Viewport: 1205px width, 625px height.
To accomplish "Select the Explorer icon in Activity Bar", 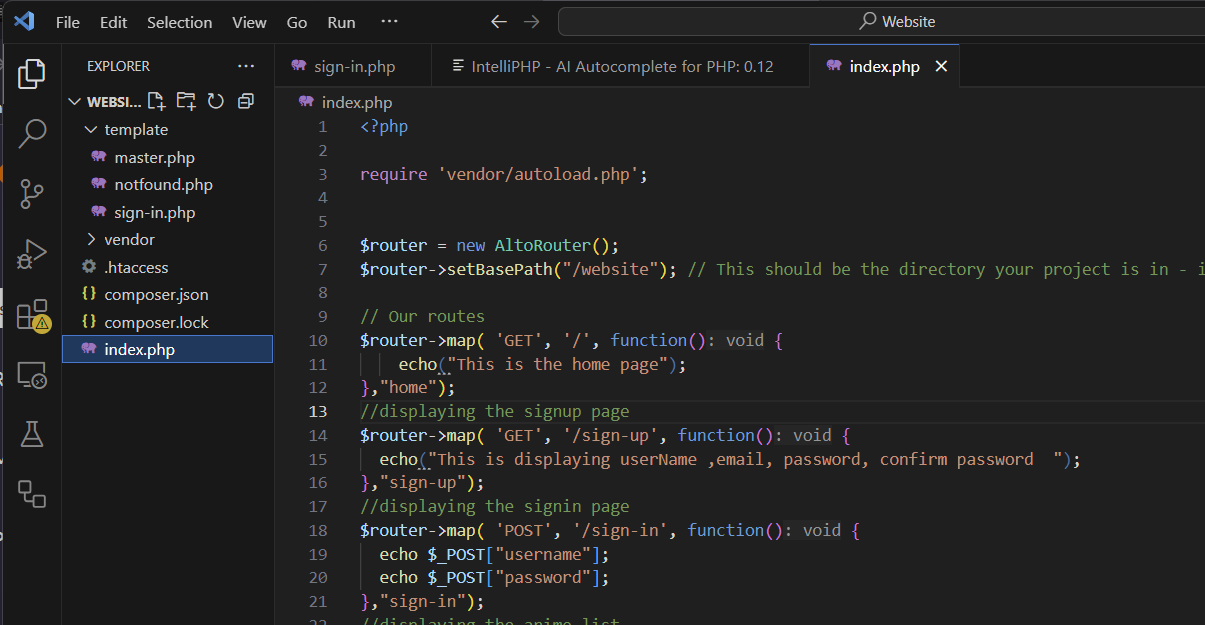I will click(32, 73).
